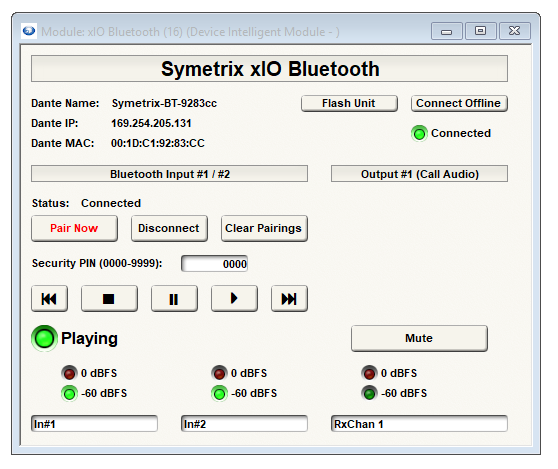Click the In#2 0 dBFS clip LED

219,373
